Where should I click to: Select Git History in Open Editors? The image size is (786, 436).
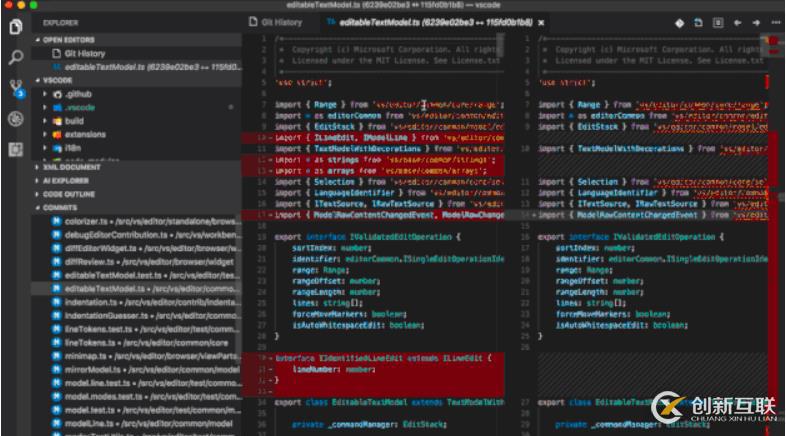[x=136, y=54]
